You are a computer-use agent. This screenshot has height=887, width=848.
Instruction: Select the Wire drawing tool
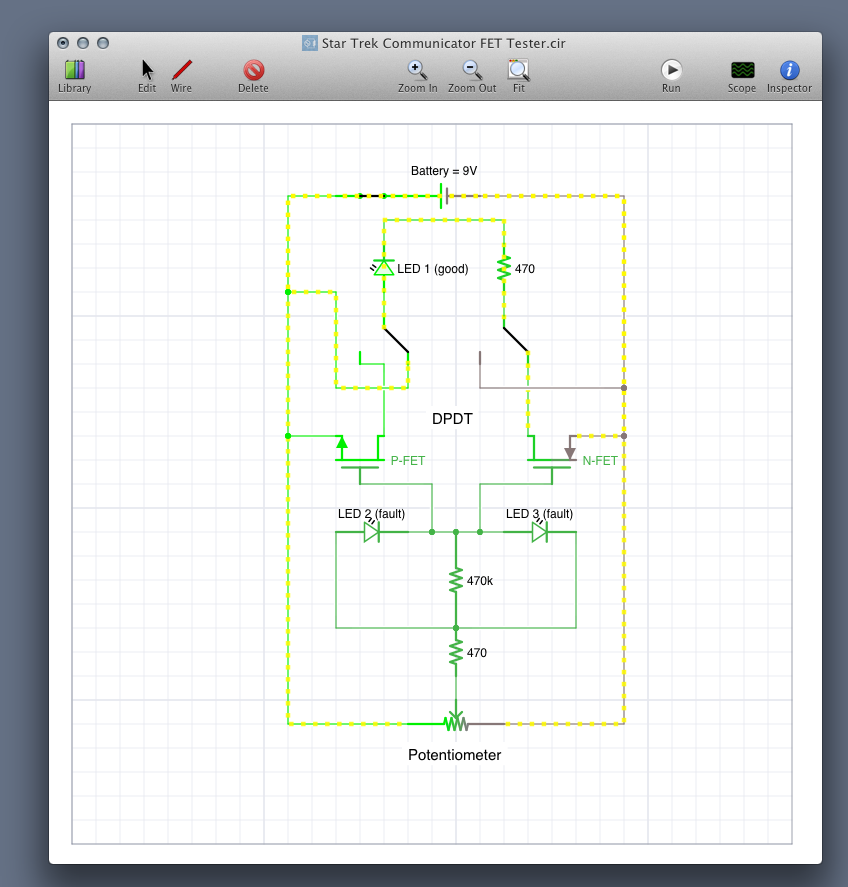point(182,76)
